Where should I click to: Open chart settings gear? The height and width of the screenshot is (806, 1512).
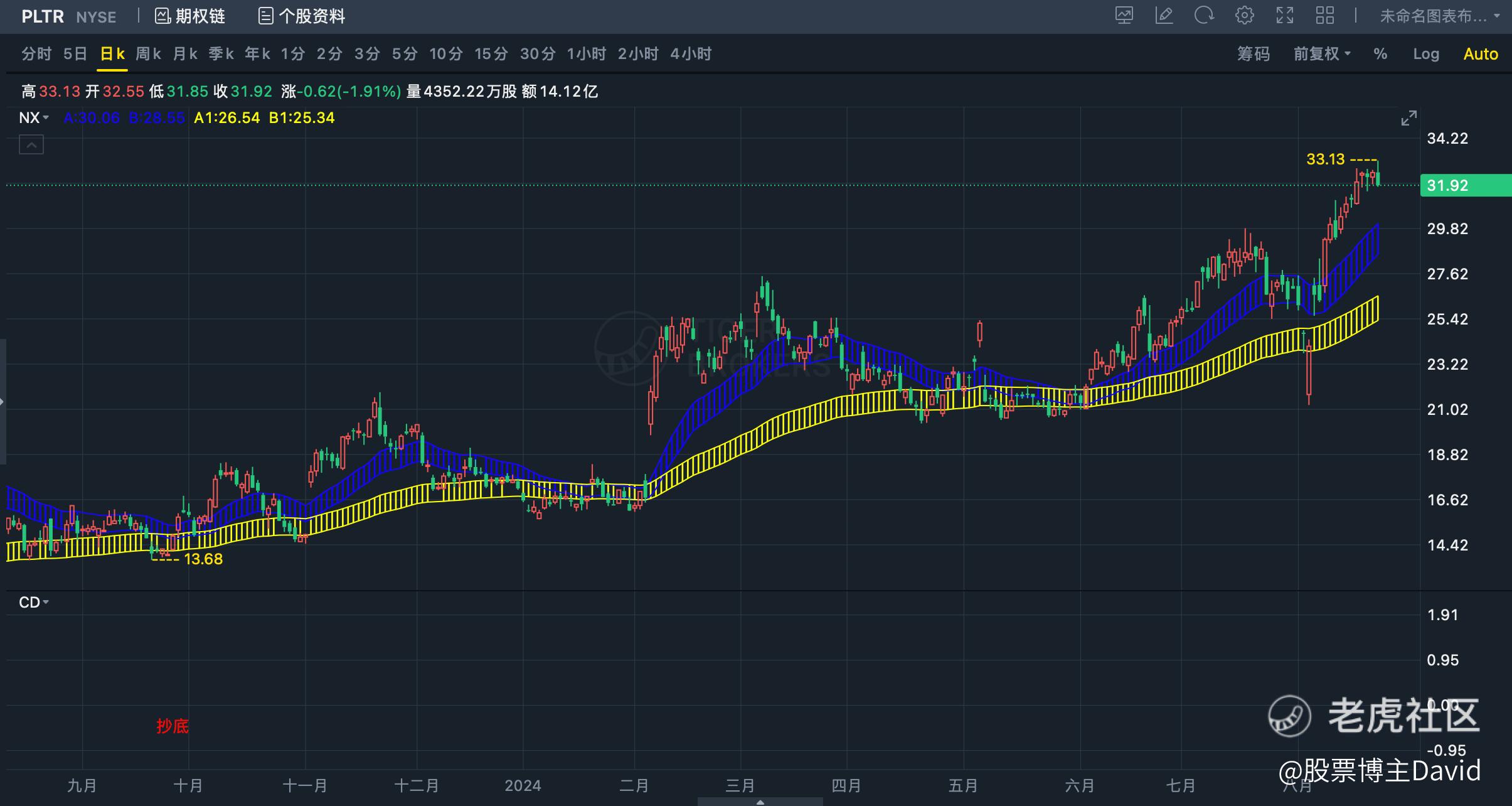[x=1245, y=16]
